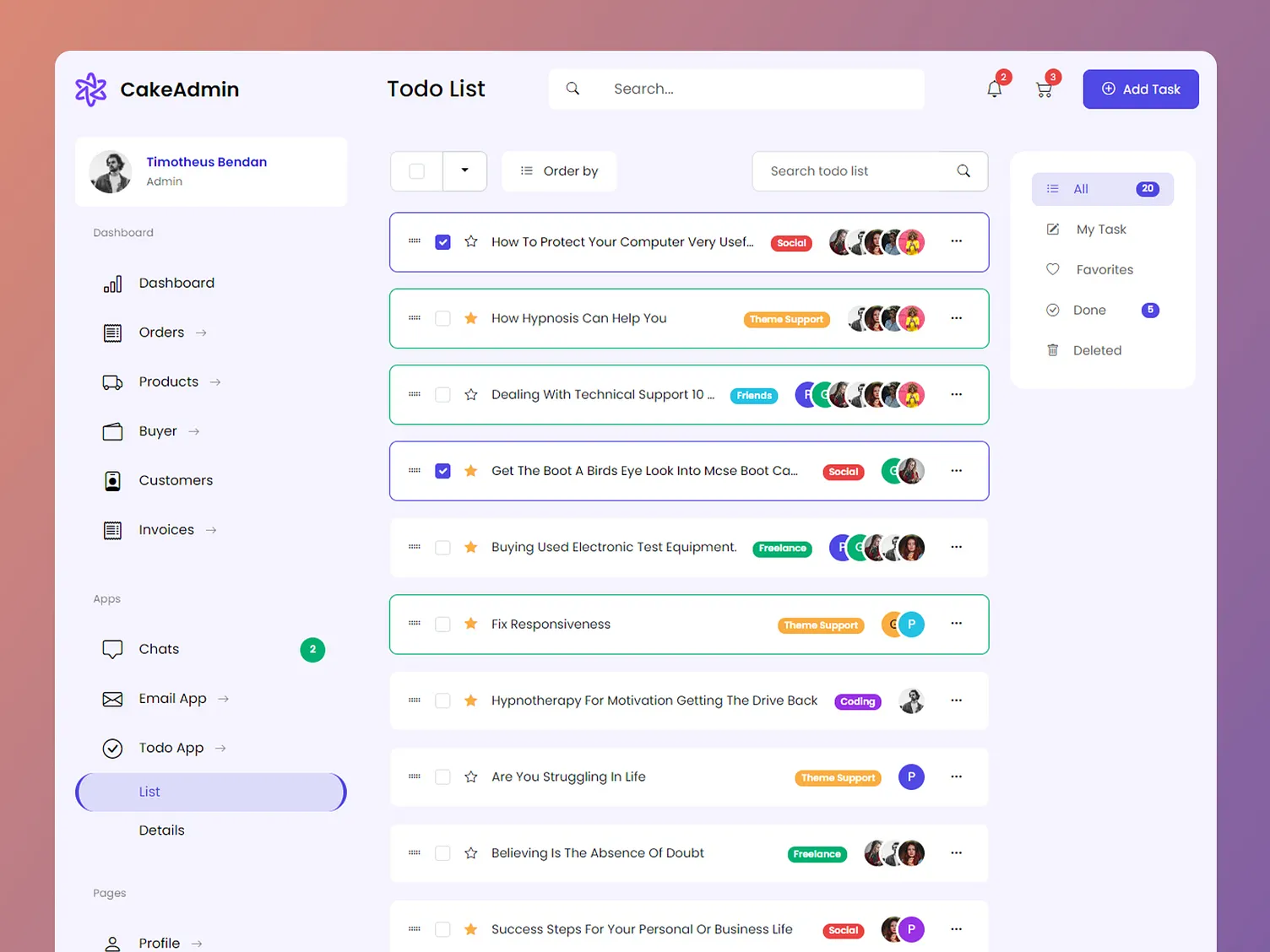Uncheck the 'How To Protect Your Computer' task

tap(442, 241)
